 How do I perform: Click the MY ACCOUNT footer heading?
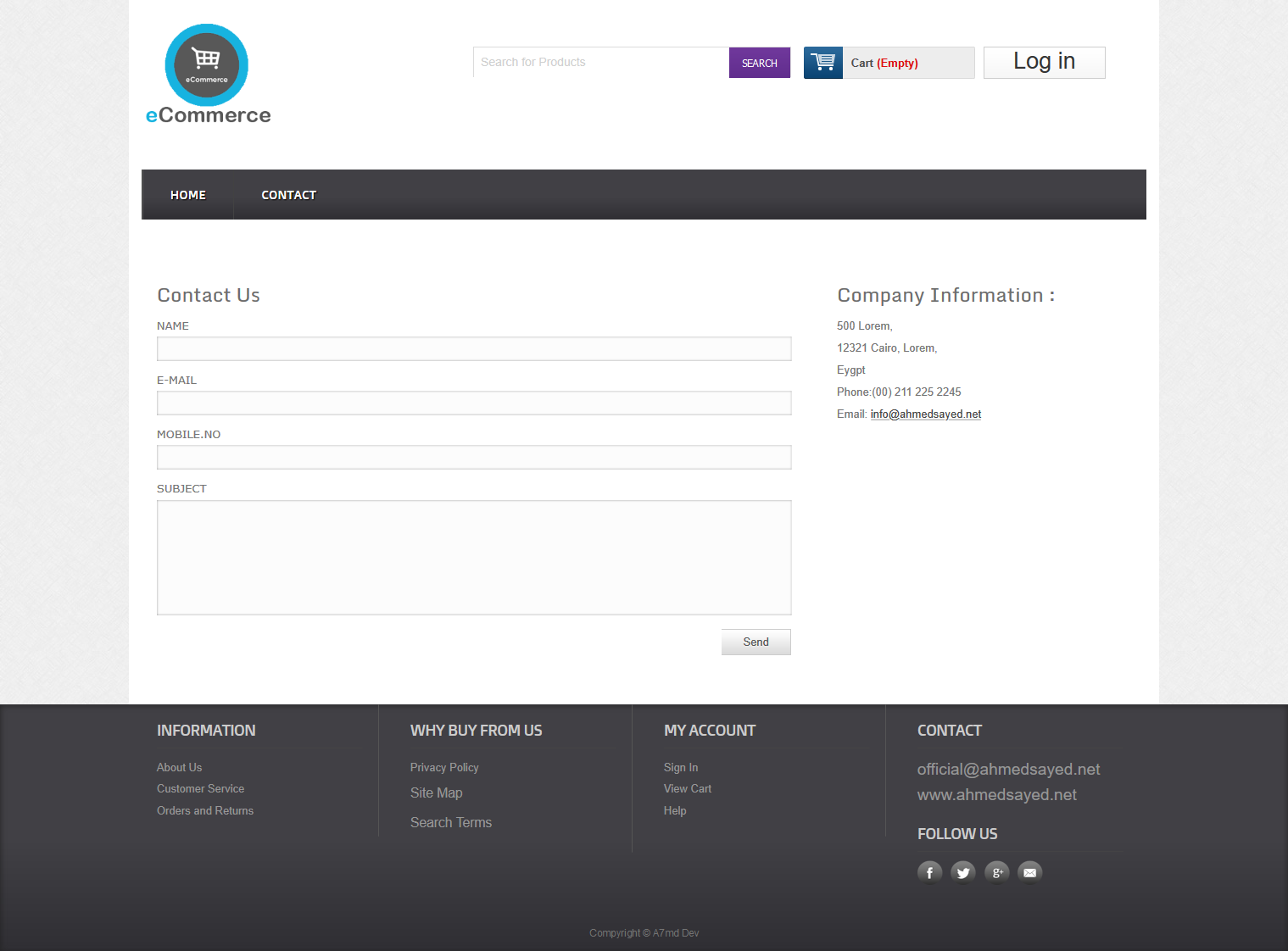coord(710,731)
